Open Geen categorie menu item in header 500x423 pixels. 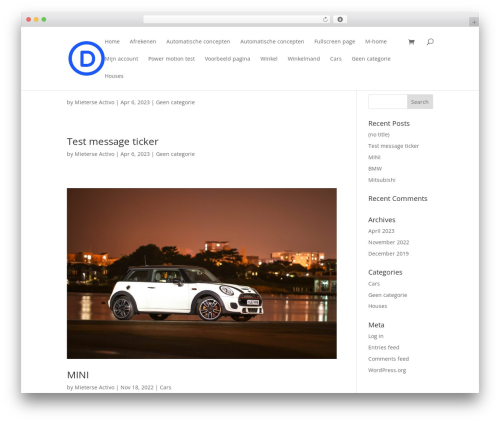(x=371, y=59)
